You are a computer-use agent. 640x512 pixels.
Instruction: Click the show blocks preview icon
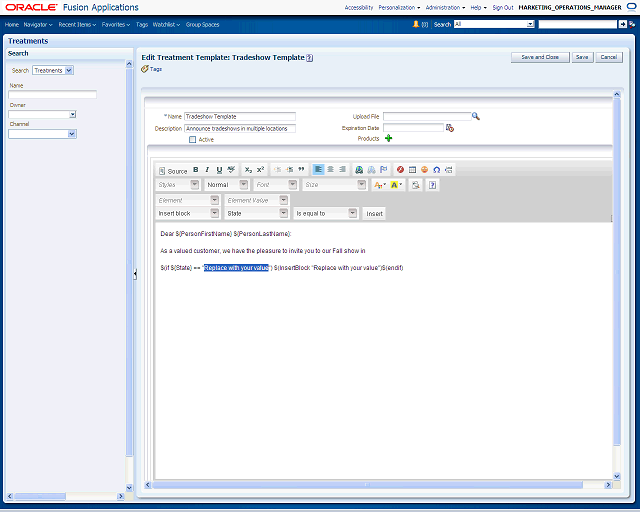(416, 185)
